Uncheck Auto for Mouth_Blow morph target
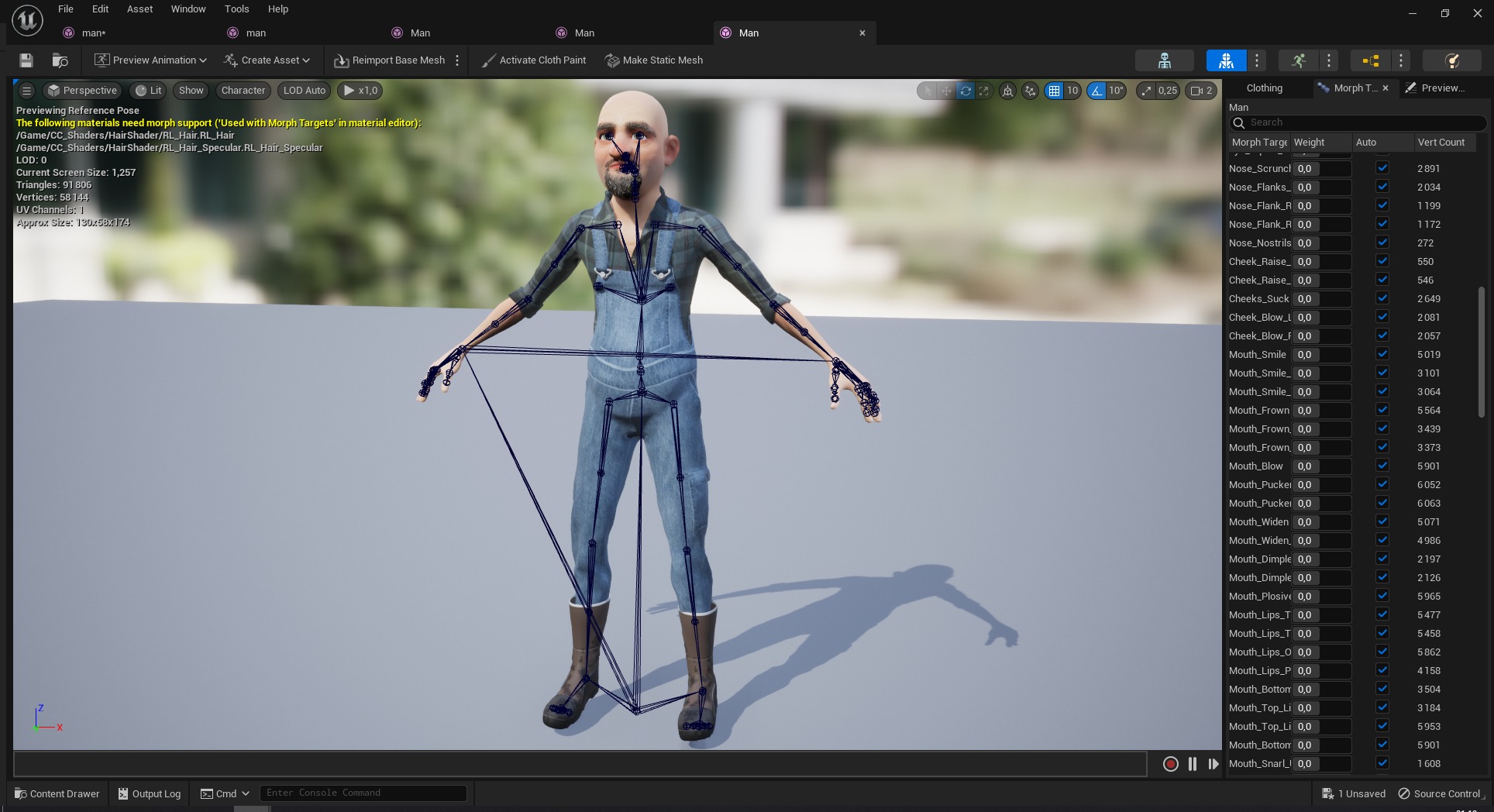This screenshot has height=812, width=1494. [1382, 466]
